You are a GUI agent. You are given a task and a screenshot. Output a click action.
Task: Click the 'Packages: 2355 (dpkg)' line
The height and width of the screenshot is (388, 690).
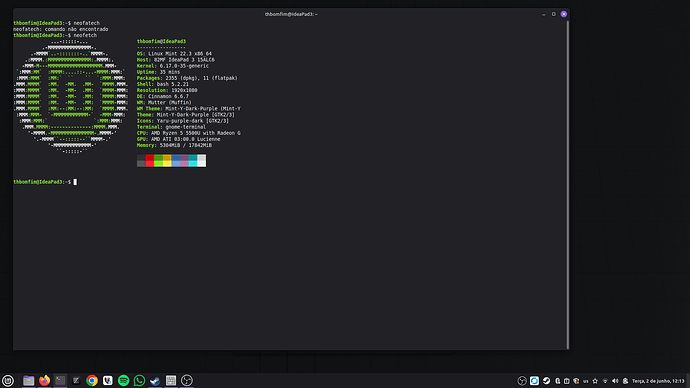click(x=187, y=78)
